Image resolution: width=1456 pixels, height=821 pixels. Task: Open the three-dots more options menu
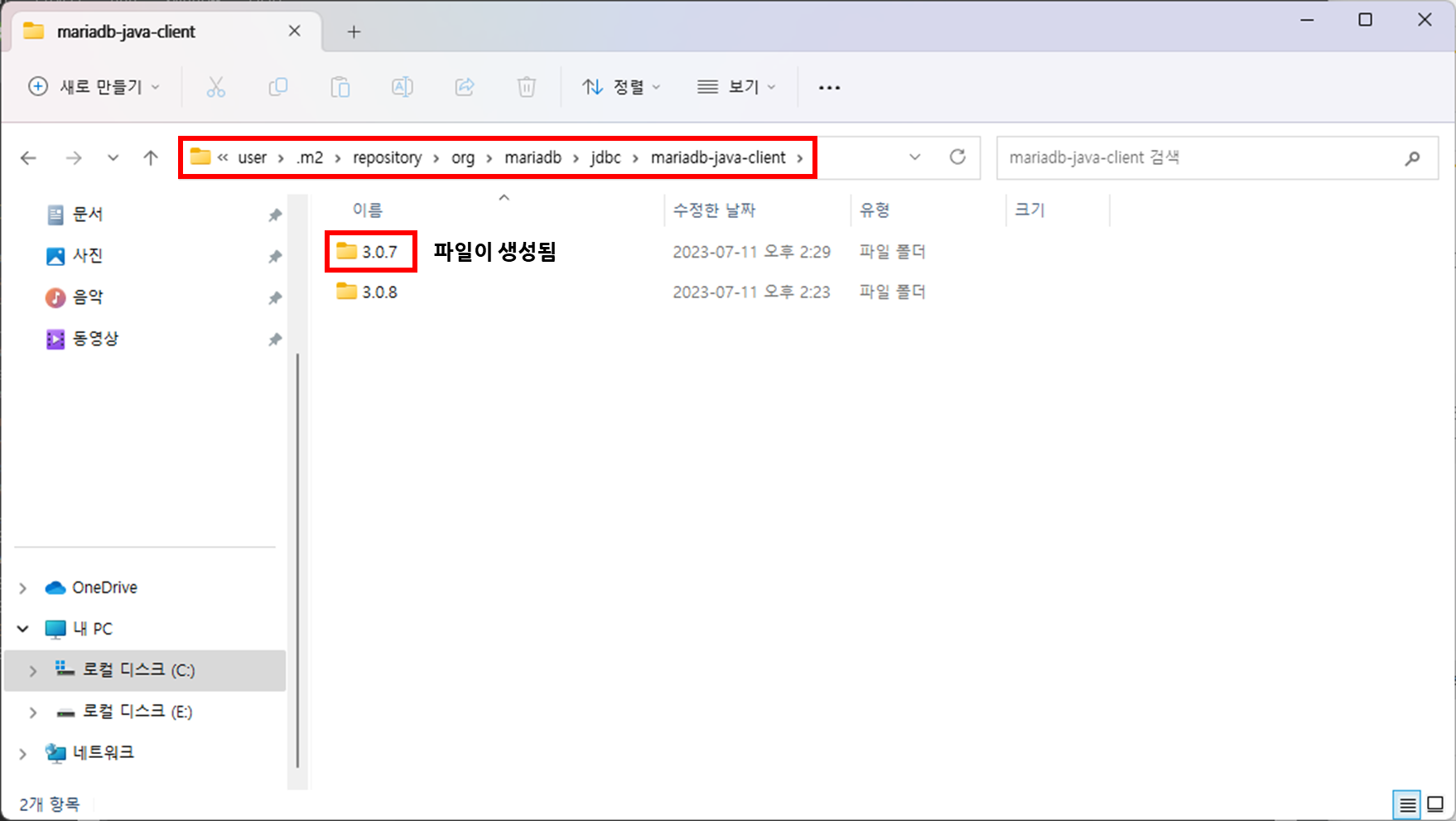coord(829,87)
